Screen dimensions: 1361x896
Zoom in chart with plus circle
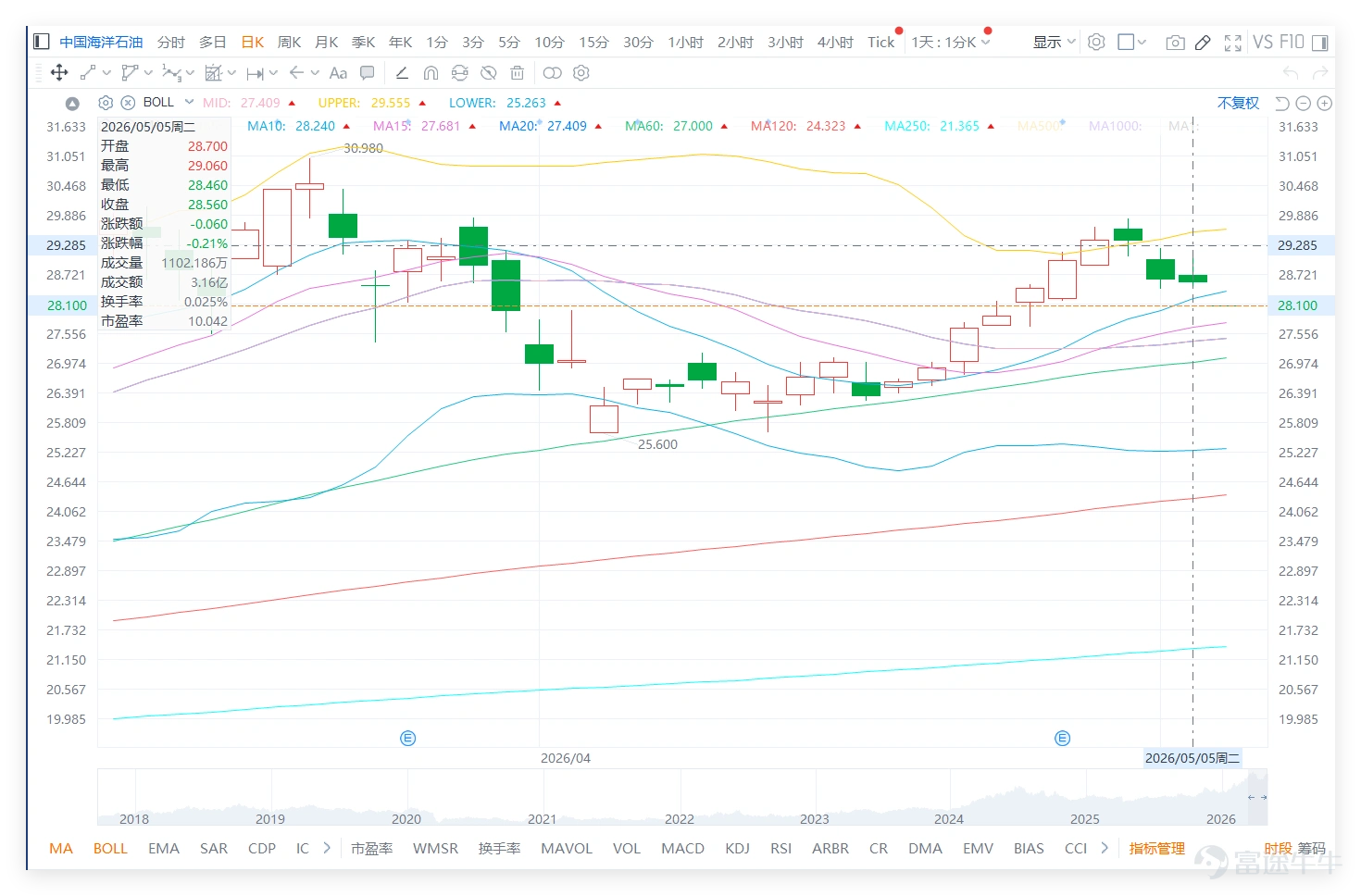click(1325, 104)
